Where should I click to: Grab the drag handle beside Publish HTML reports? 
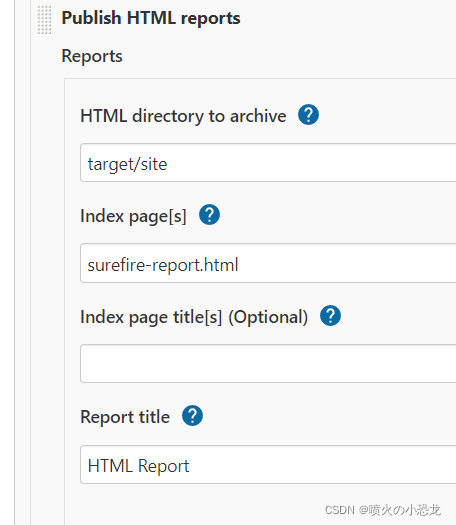[x=44, y=20]
